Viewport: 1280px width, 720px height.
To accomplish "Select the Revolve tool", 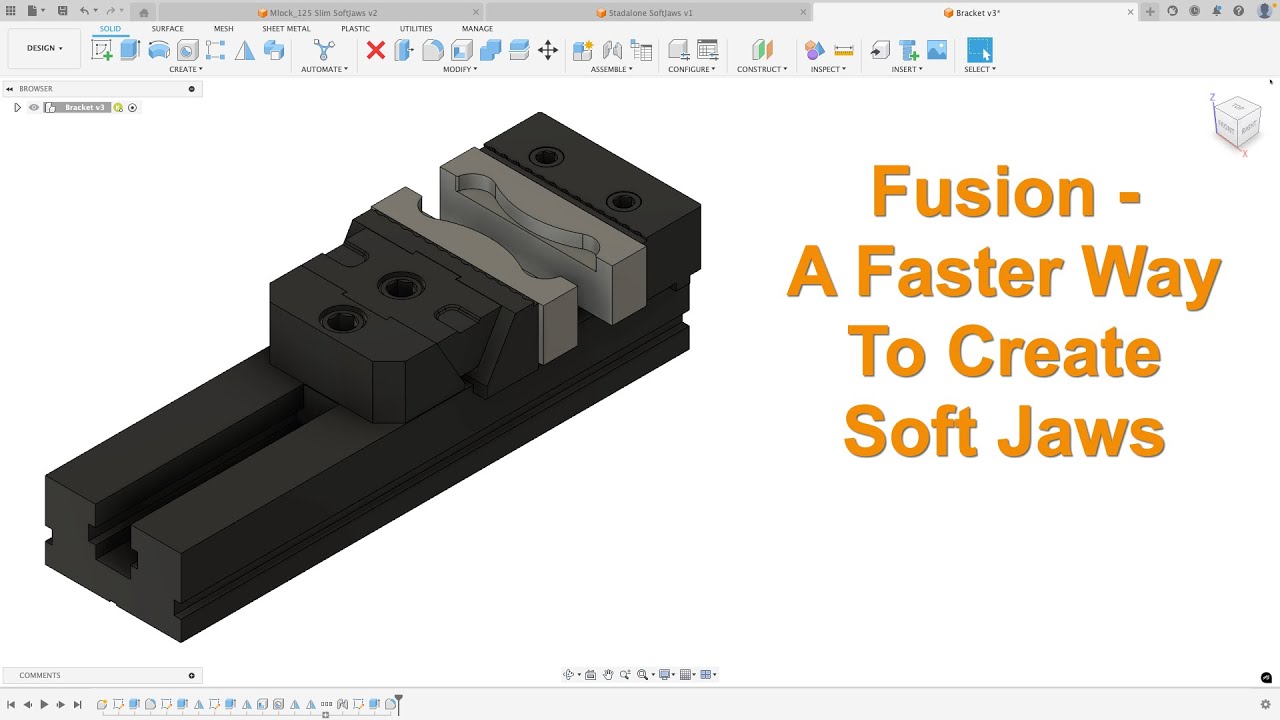I will pos(159,50).
